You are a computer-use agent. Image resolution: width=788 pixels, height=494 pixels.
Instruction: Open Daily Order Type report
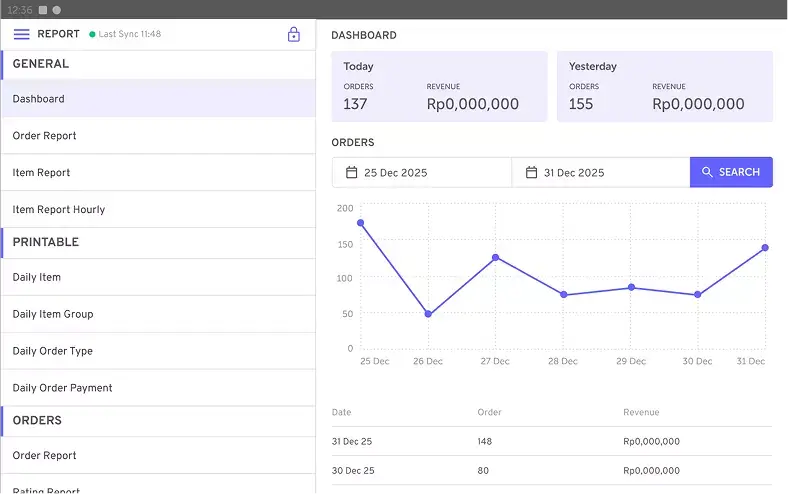(x=158, y=351)
